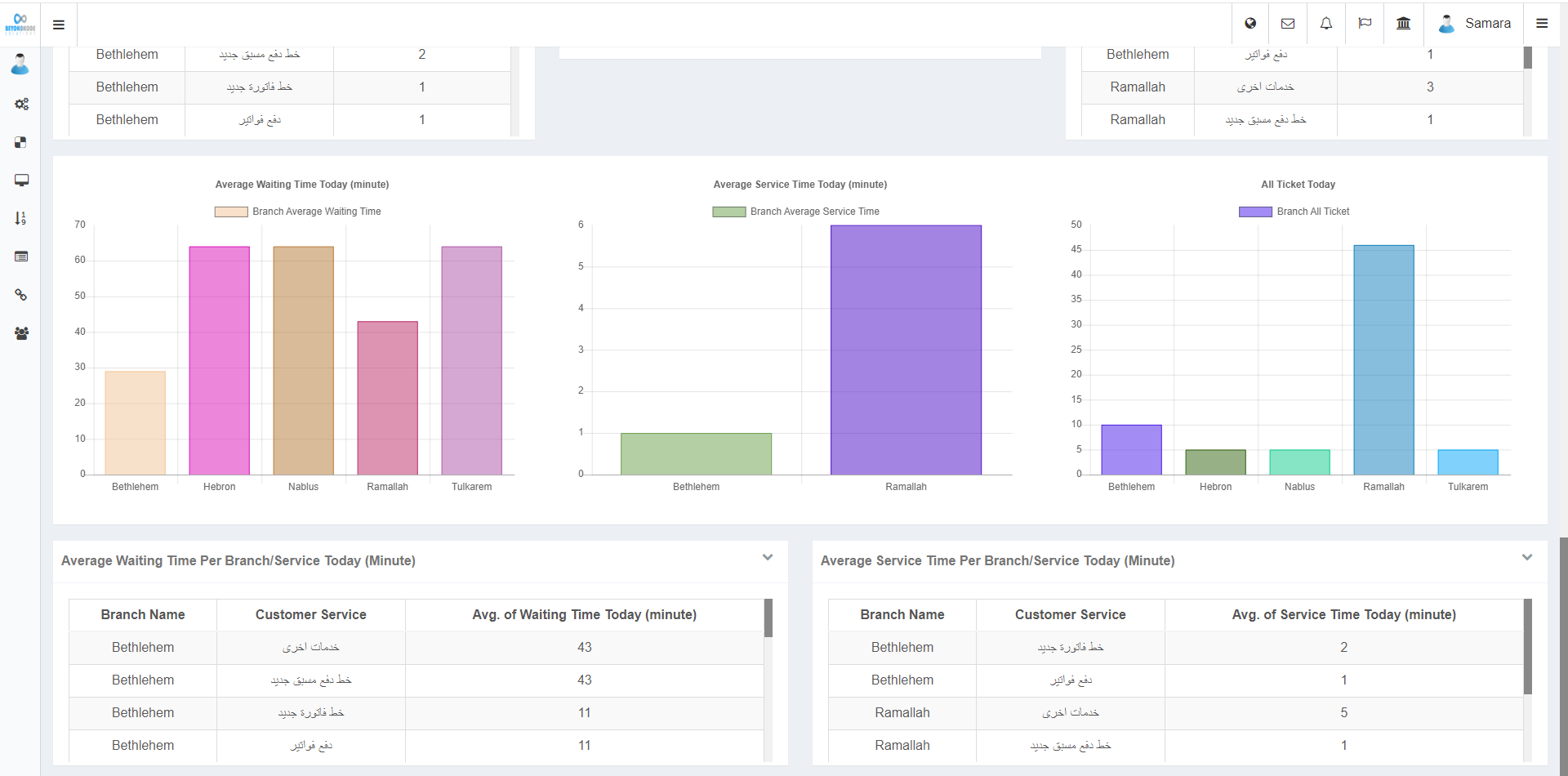
Task: Click Ramallah row with value 3 at top
Action: coord(1303,87)
